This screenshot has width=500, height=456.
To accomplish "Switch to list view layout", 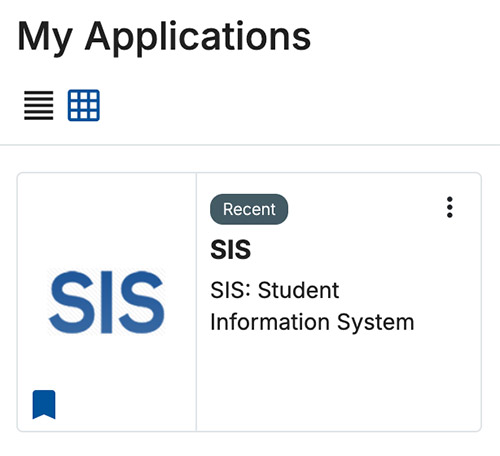I will (x=39, y=105).
